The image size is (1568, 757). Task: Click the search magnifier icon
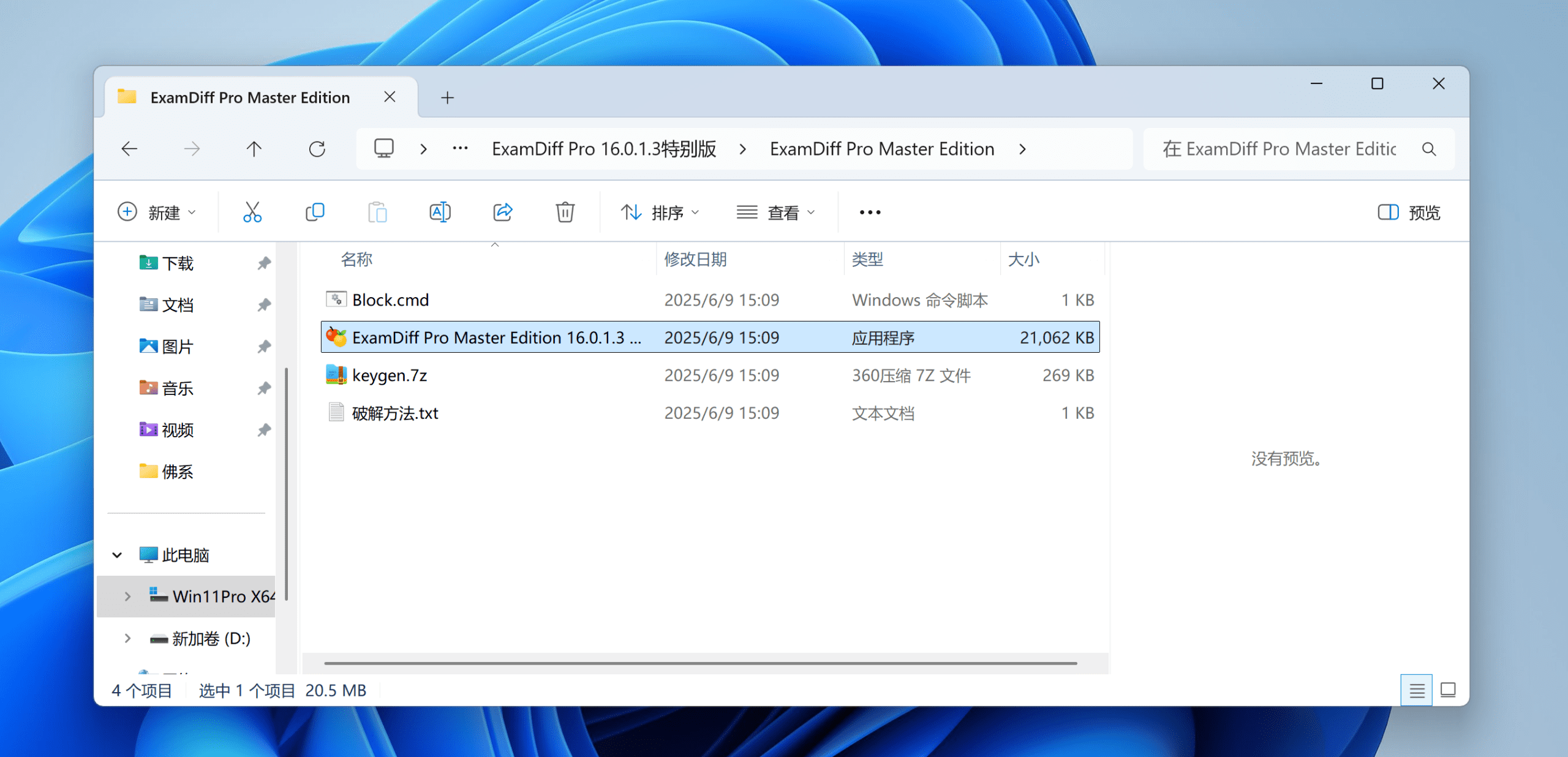1429,149
